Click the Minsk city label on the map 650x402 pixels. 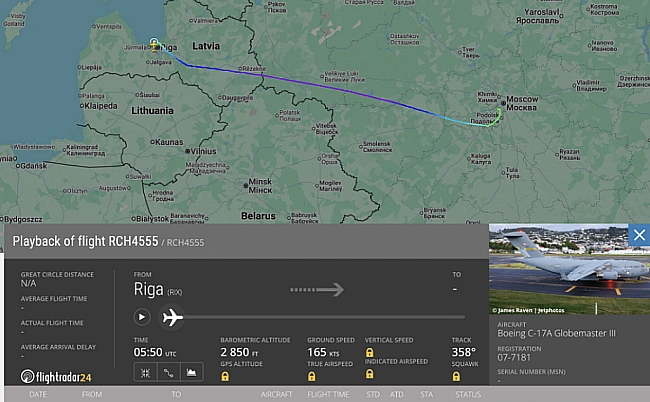click(x=260, y=186)
